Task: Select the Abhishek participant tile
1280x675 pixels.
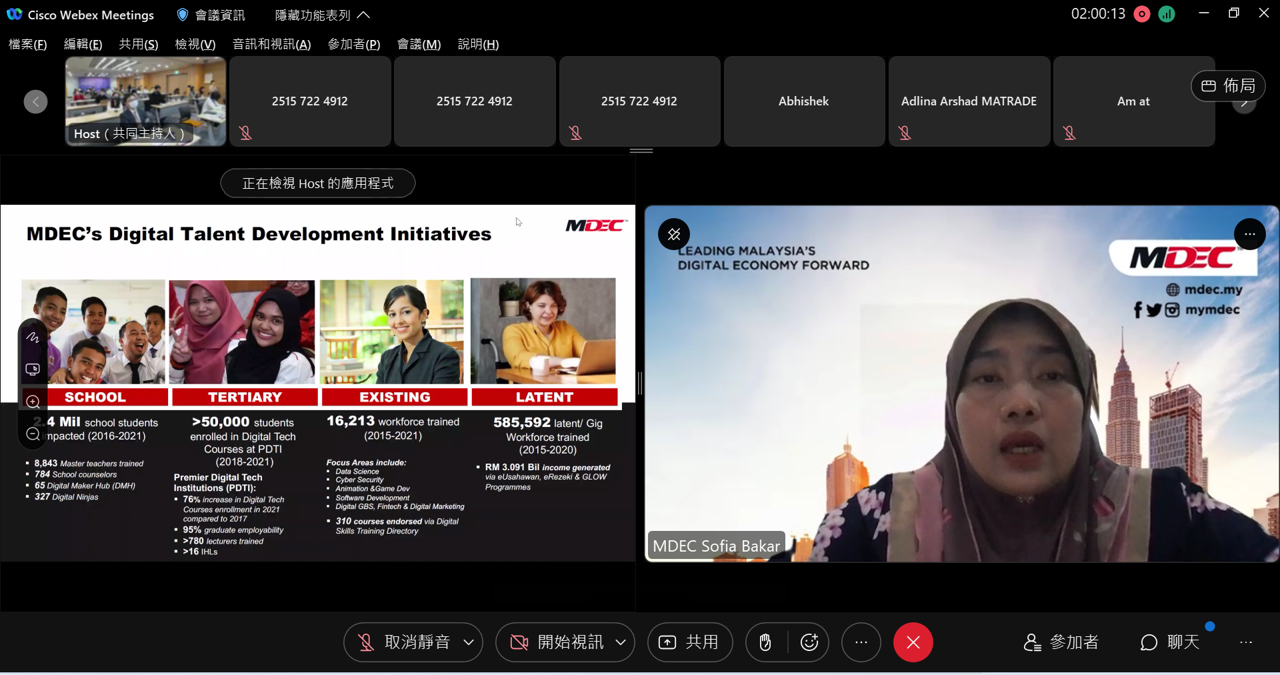Action: click(x=804, y=101)
